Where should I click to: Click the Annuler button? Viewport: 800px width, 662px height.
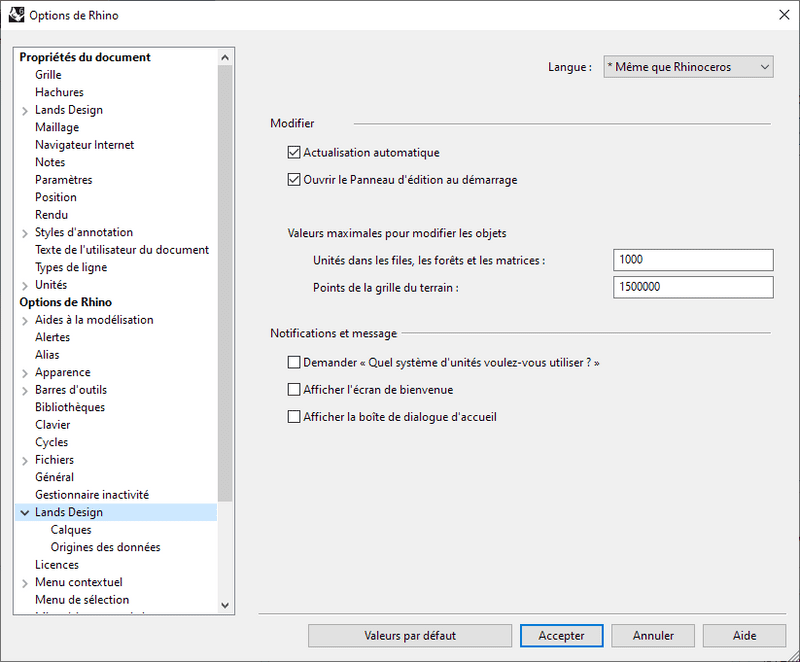tap(653, 636)
